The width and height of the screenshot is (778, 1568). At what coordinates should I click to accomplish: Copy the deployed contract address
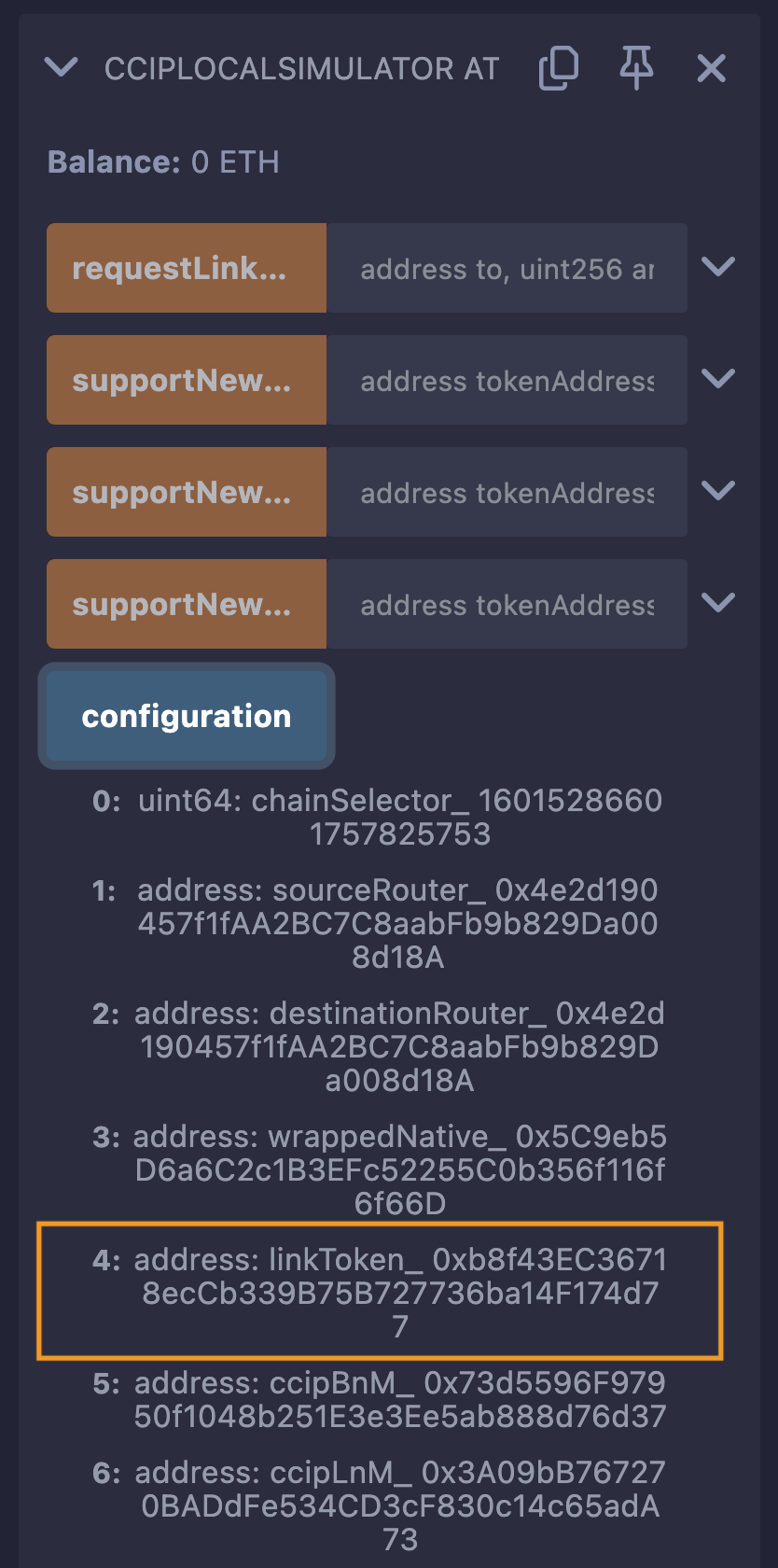559,68
